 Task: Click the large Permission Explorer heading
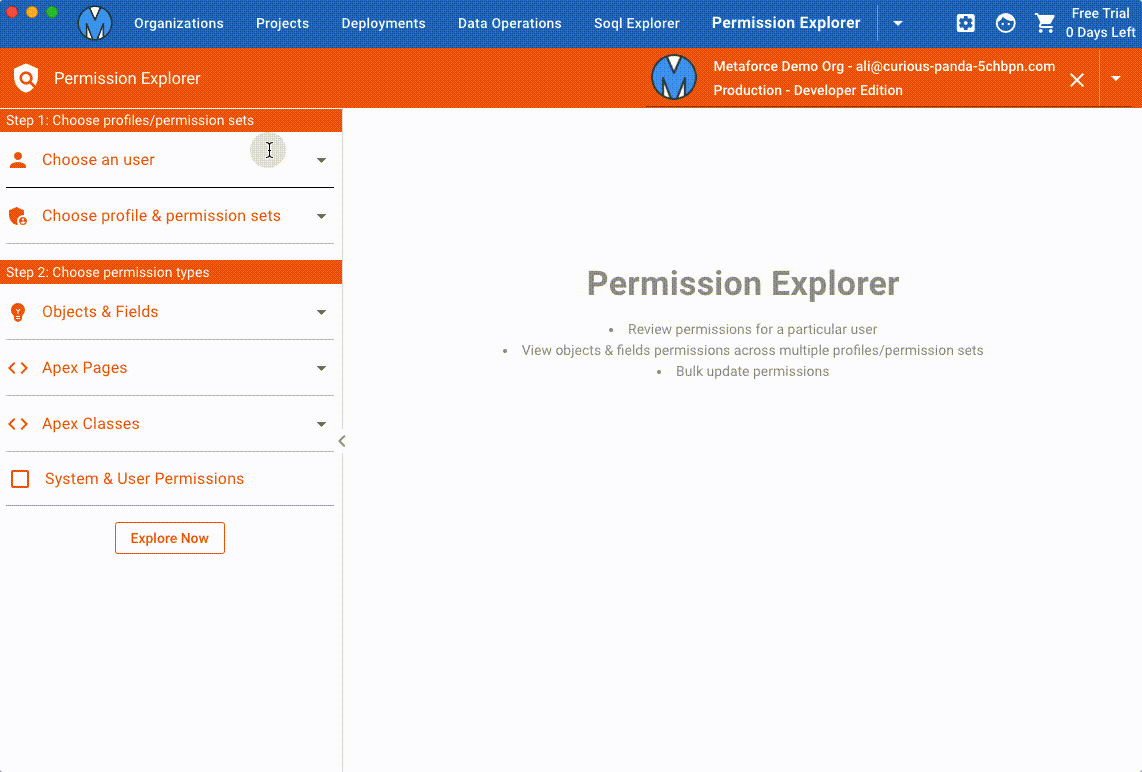click(x=743, y=283)
